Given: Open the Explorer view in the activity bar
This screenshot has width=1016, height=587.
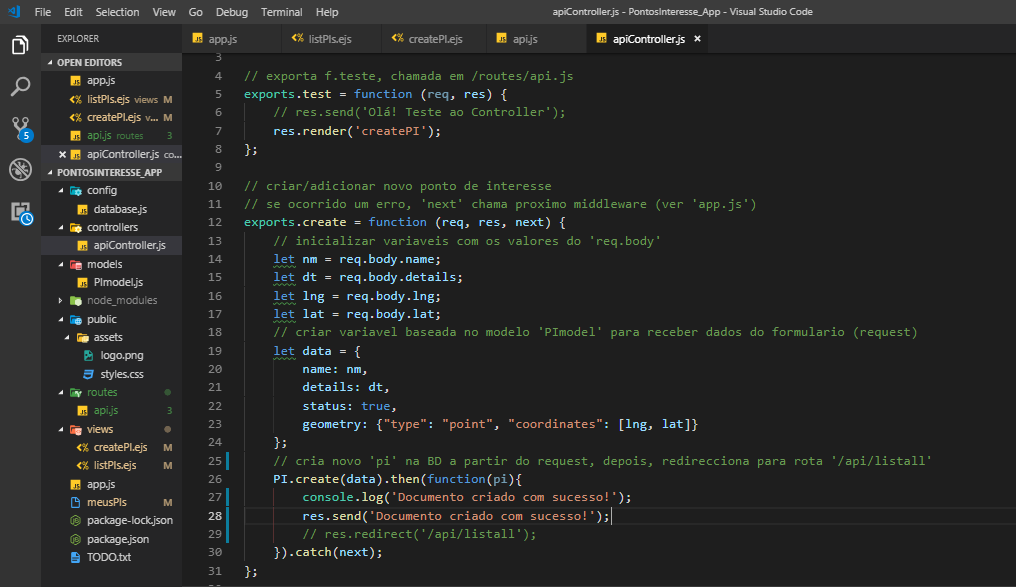Looking at the screenshot, I should [20, 44].
